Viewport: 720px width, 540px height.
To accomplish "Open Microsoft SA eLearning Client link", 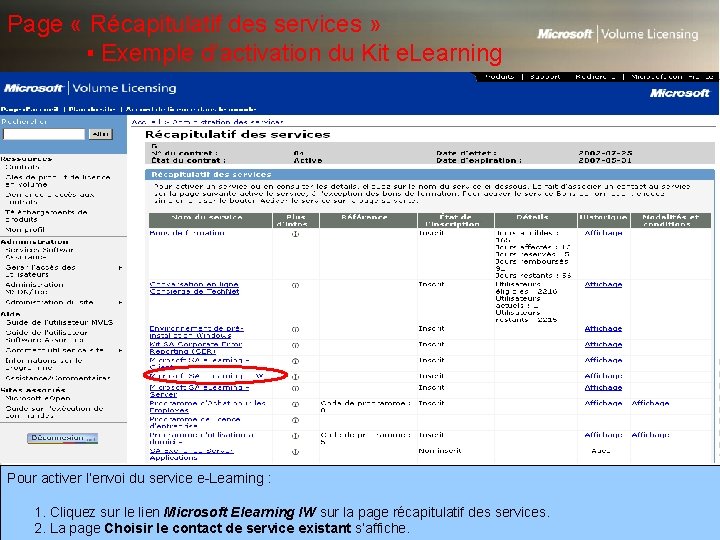I will pos(199,363).
